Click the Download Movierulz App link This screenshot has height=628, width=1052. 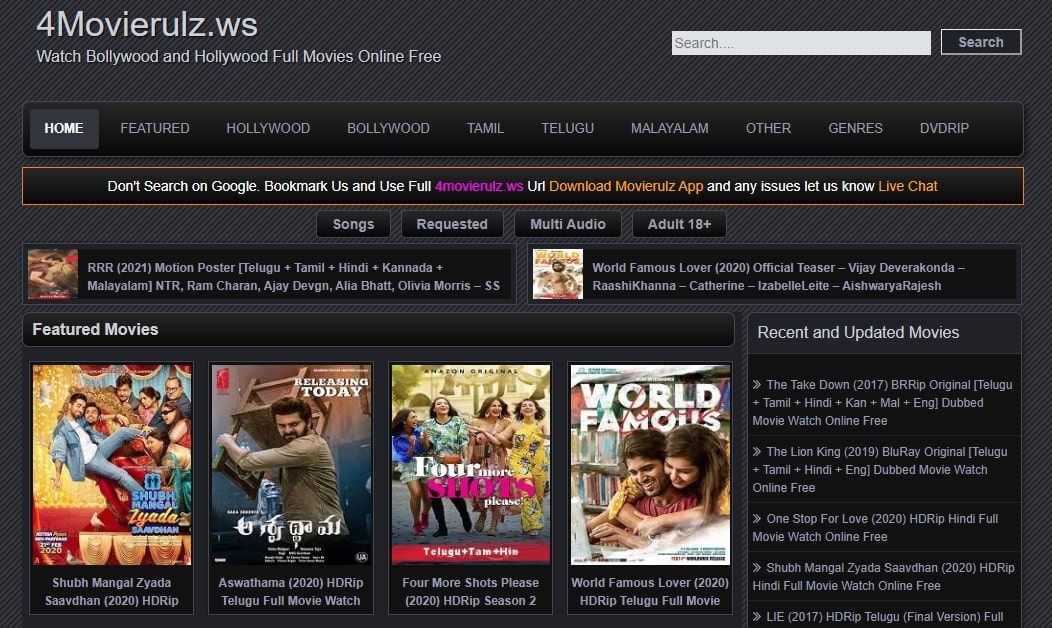[x=626, y=187]
